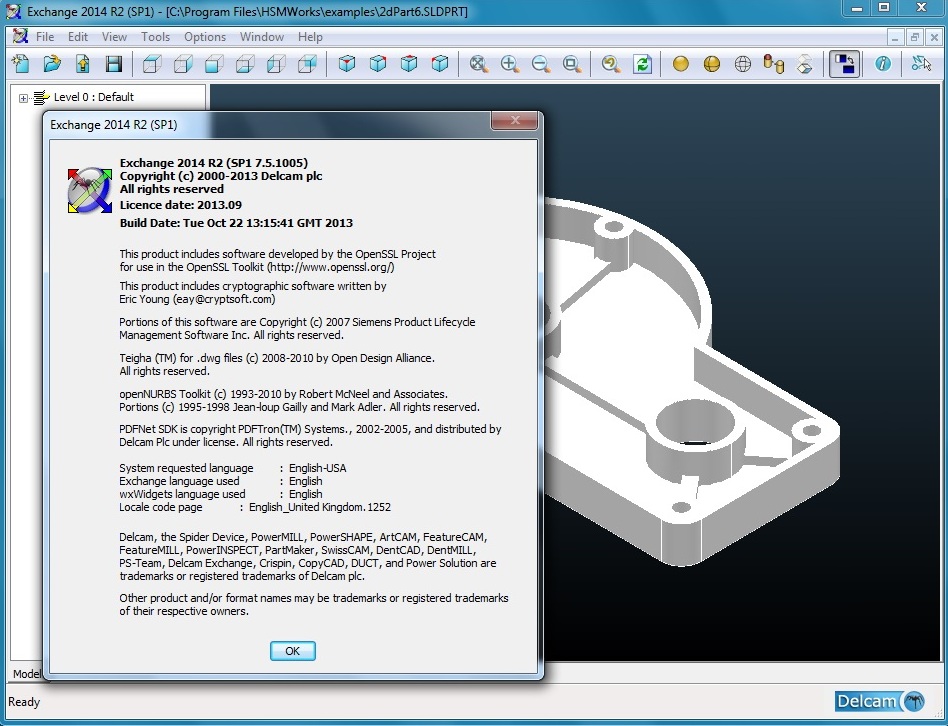Image resolution: width=948 pixels, height=726 pixels.
Task: Open the Options menu
Action: 205,37
